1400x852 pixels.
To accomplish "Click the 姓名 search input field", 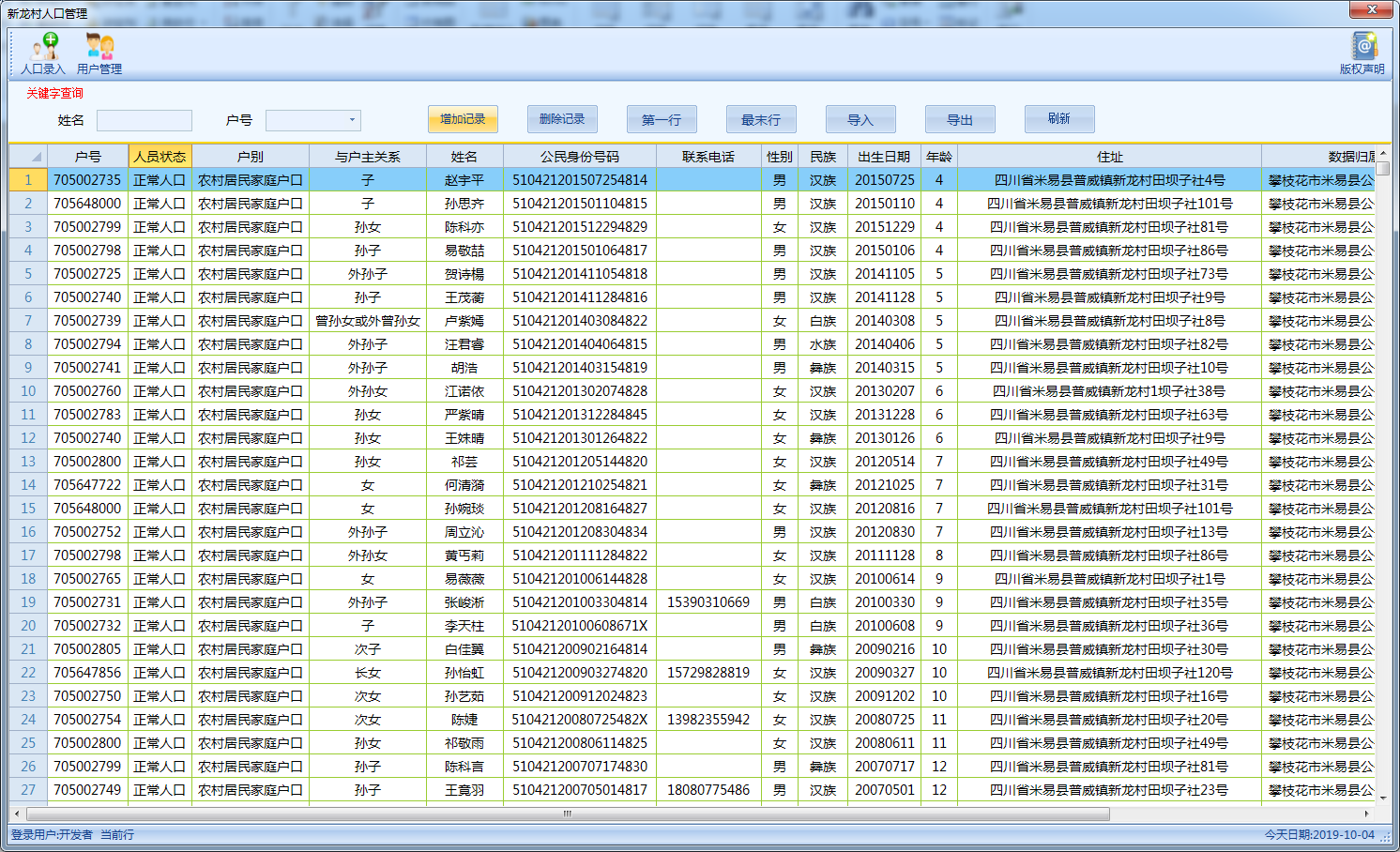I will pos(145,120).
